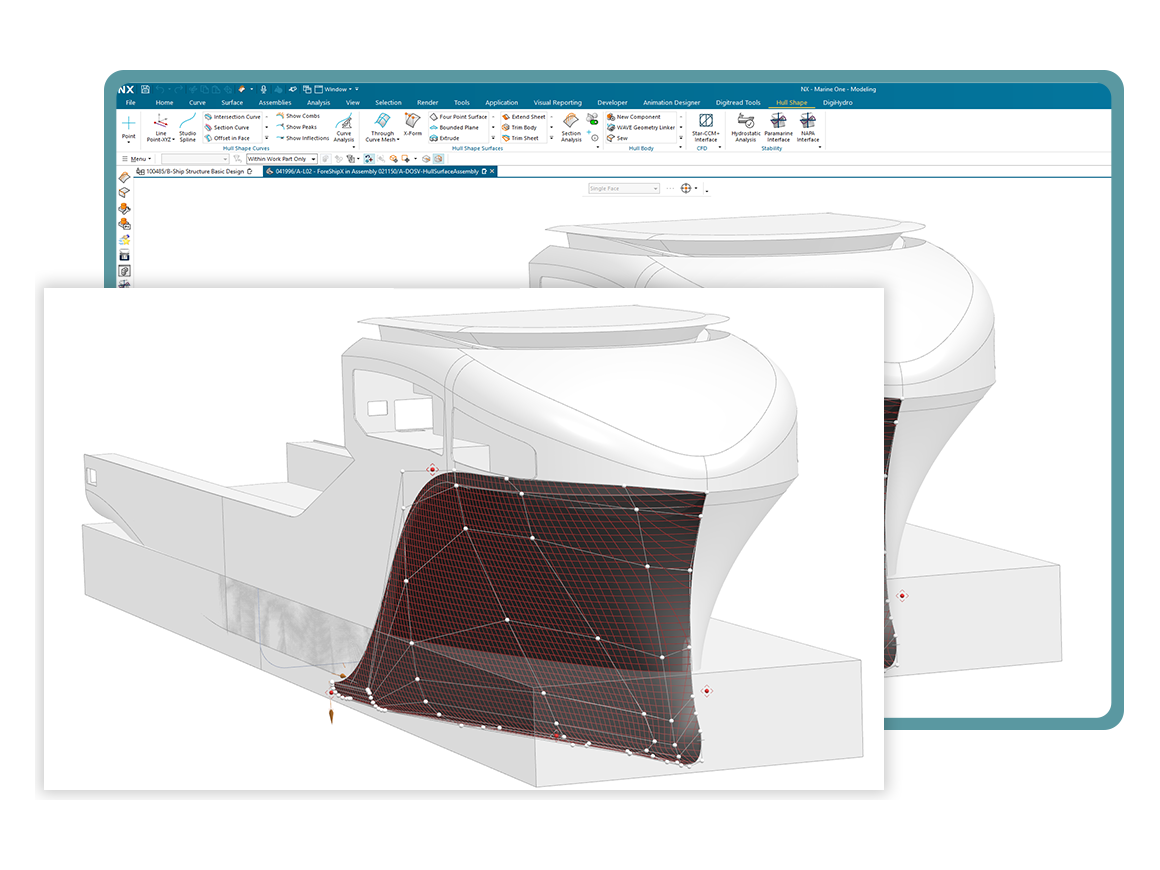Open the Visual Reporting tab
Image resolution: width=1160 pixels, height=870 pixels.
point(558,103)
